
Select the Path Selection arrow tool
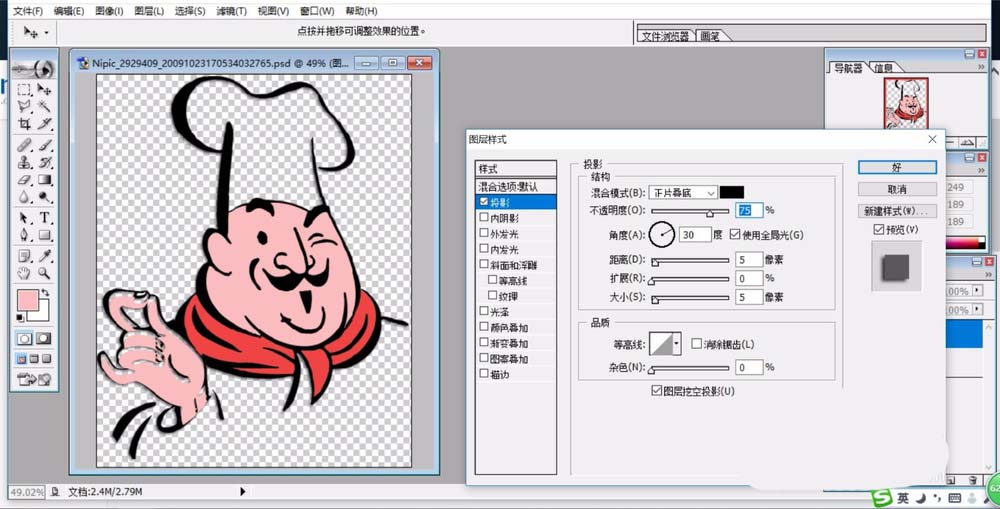(24, 218)
